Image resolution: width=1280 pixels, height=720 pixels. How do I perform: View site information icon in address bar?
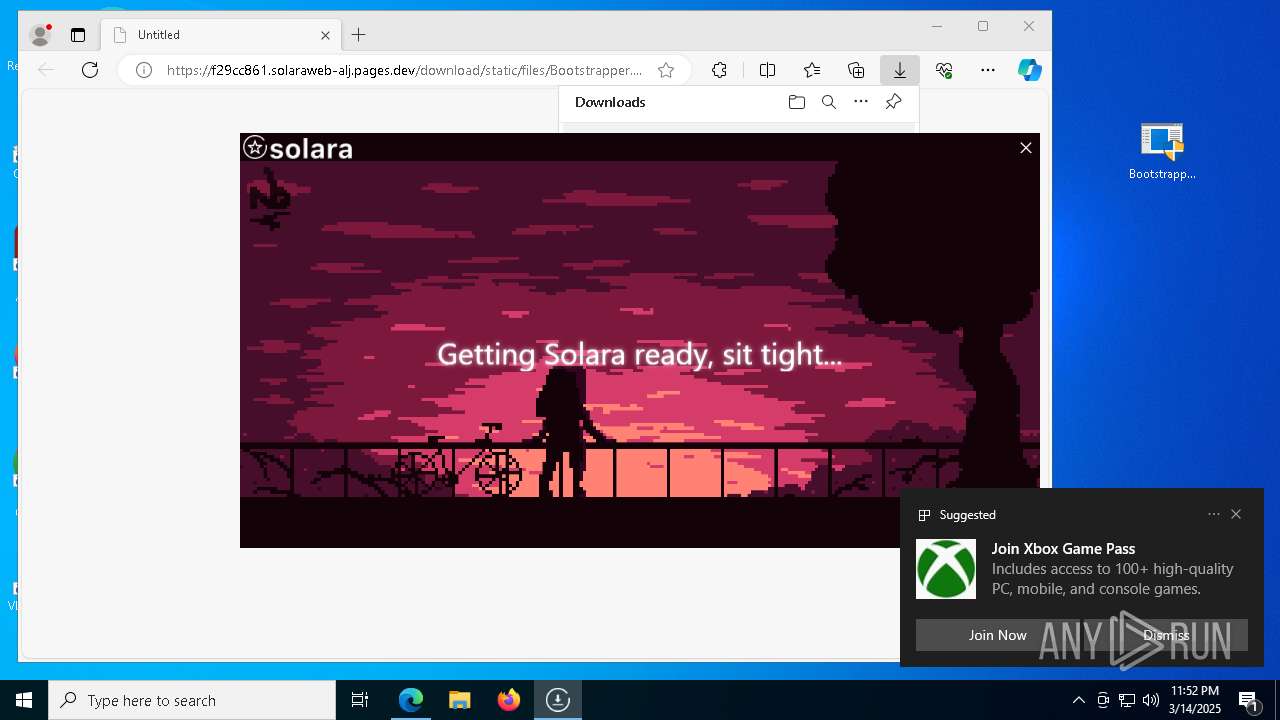tap(144, 70)
